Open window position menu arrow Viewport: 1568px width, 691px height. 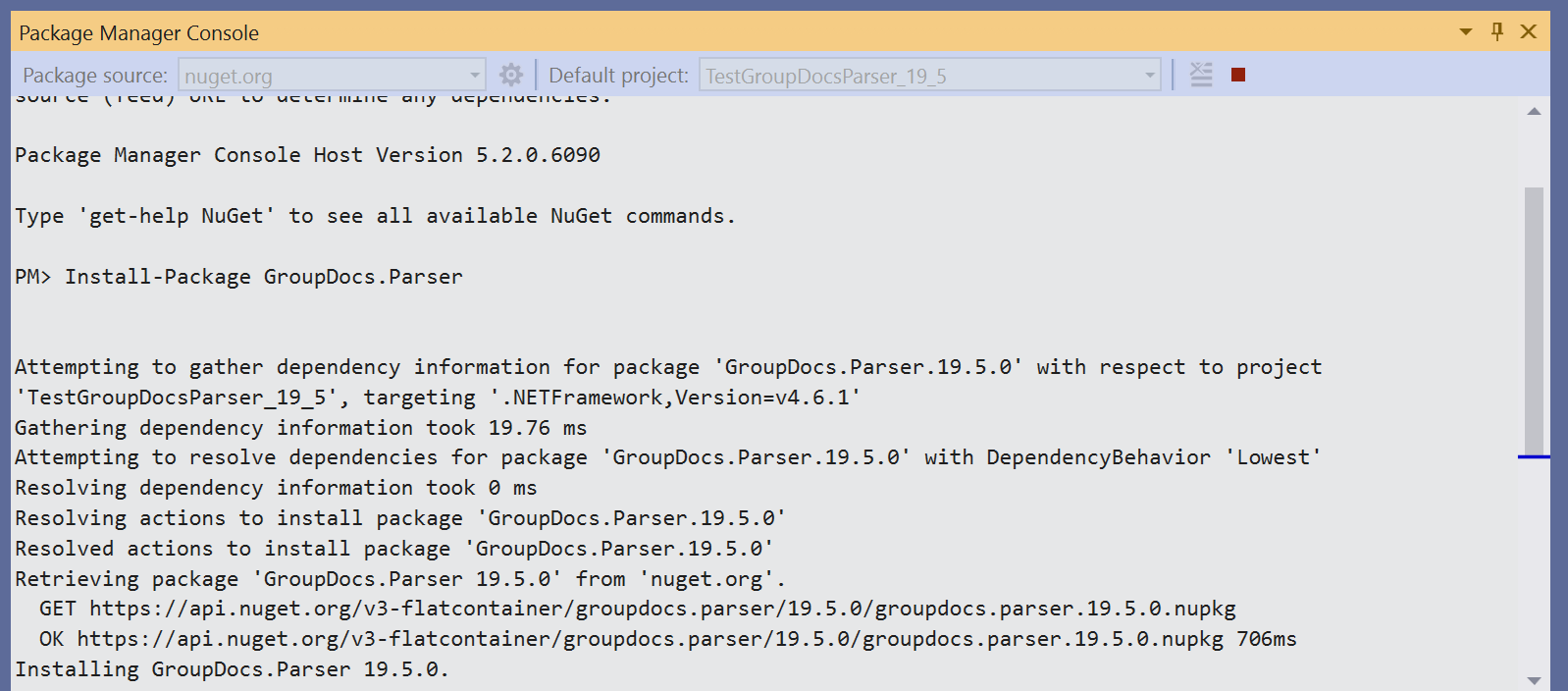(1466, 31)
